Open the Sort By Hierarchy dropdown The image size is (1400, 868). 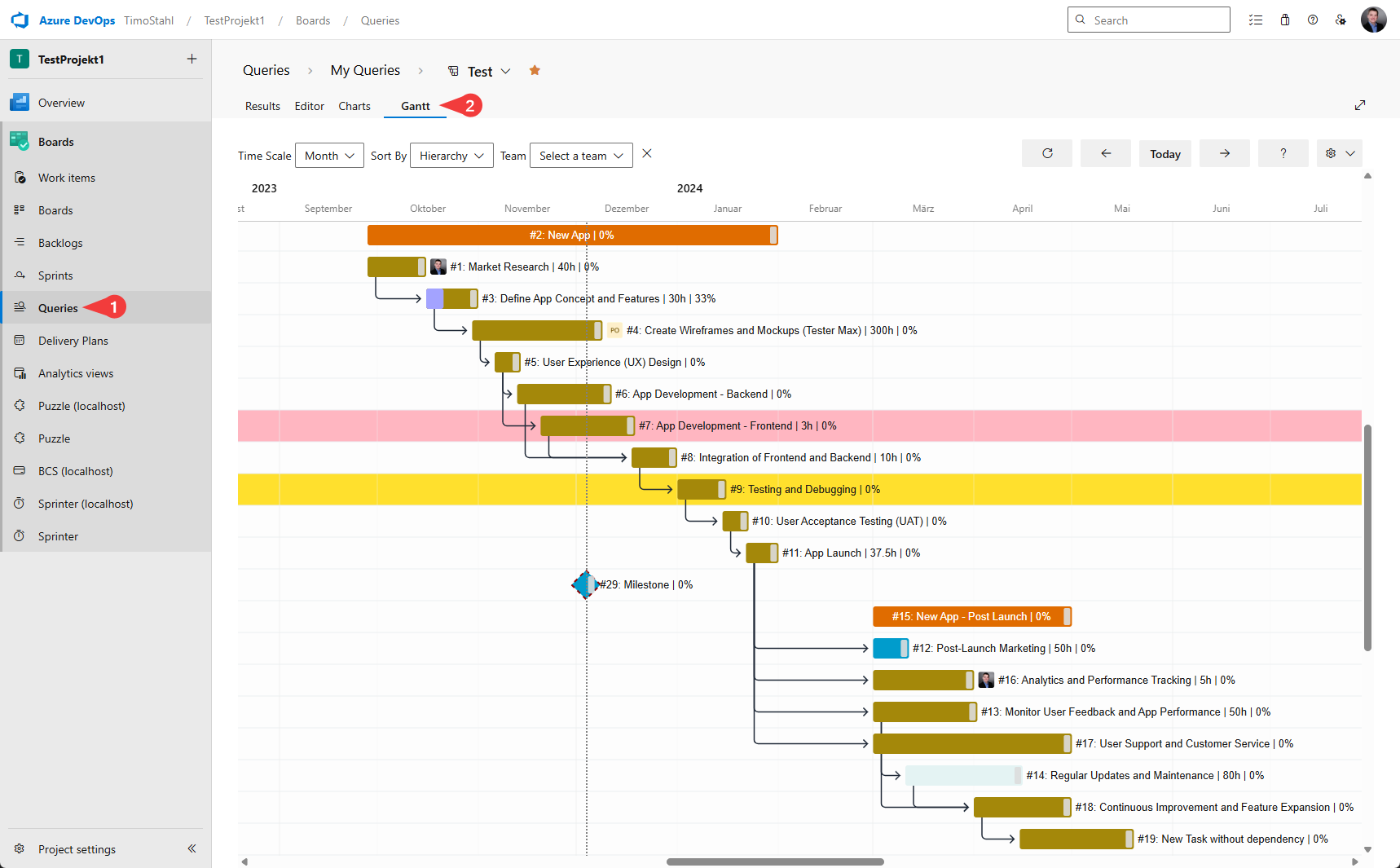click(x=451, y=156)
